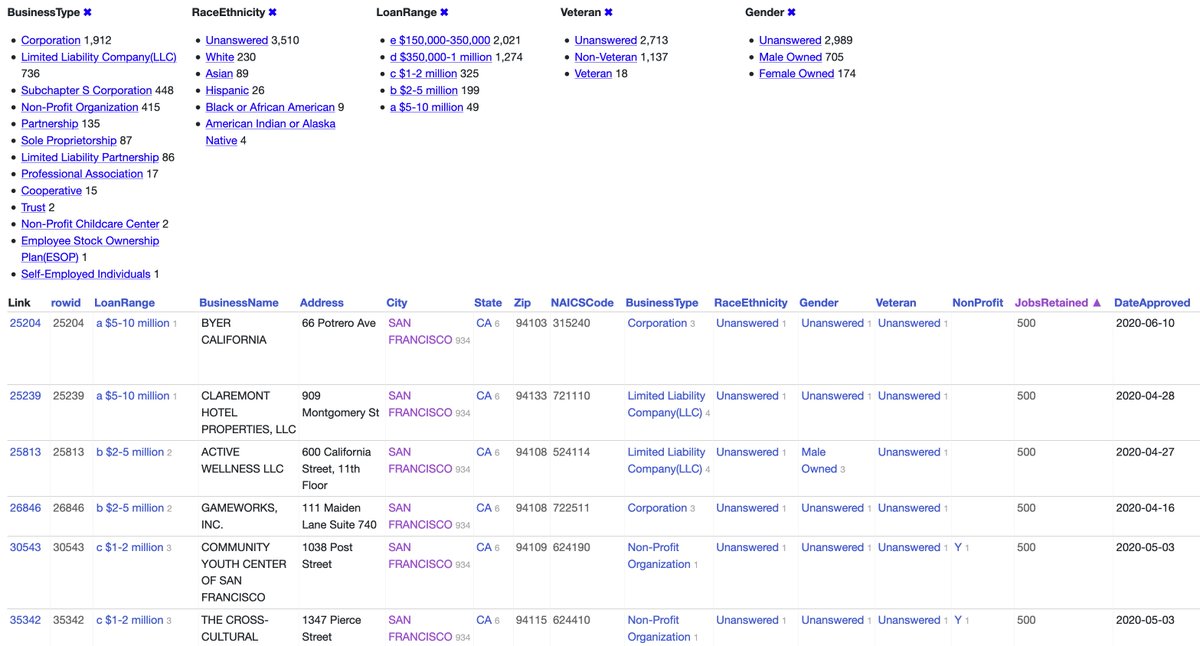Open row link 30543

[x=25, y=547]
